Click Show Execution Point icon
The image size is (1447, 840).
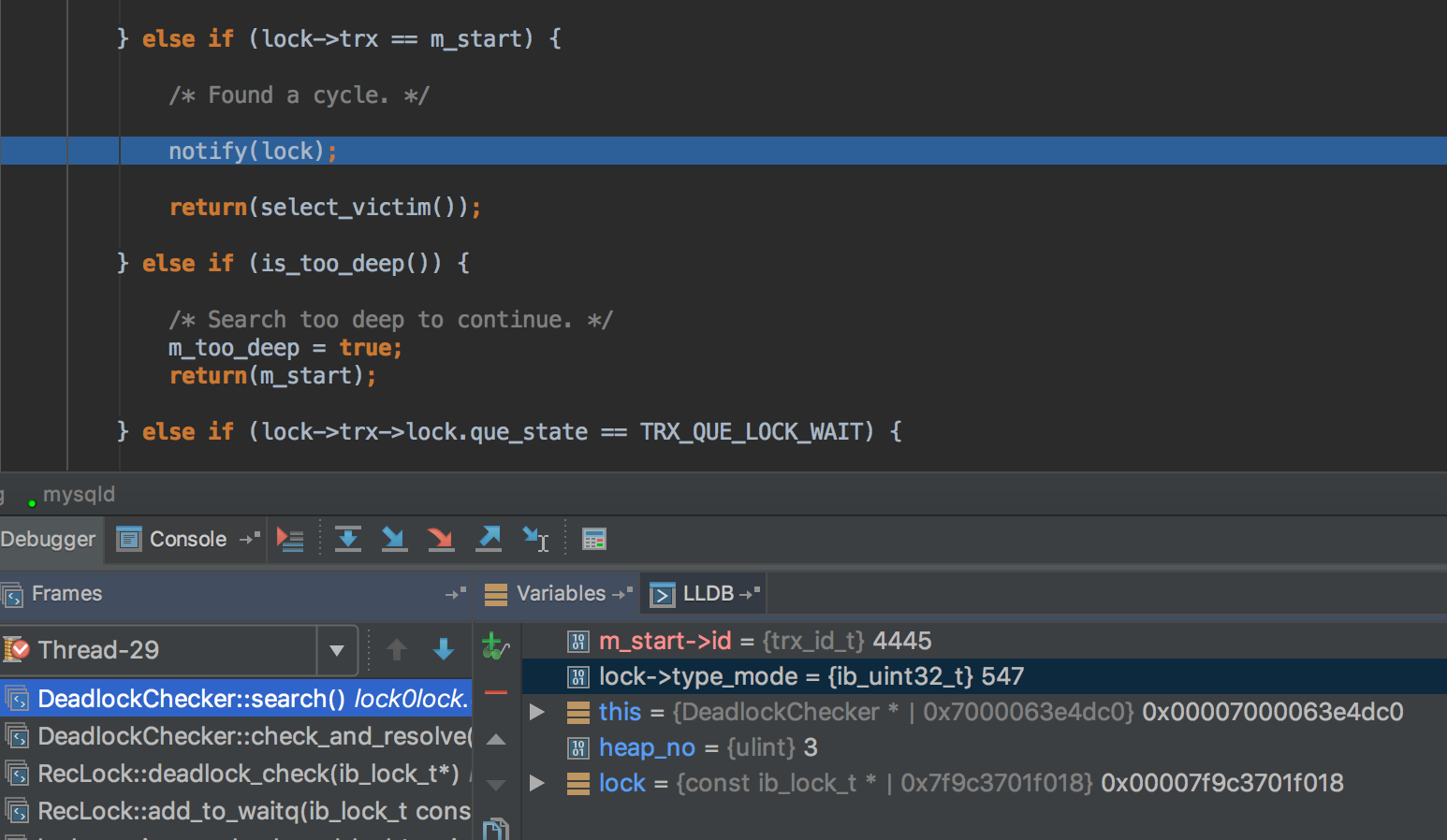[290, 539]
